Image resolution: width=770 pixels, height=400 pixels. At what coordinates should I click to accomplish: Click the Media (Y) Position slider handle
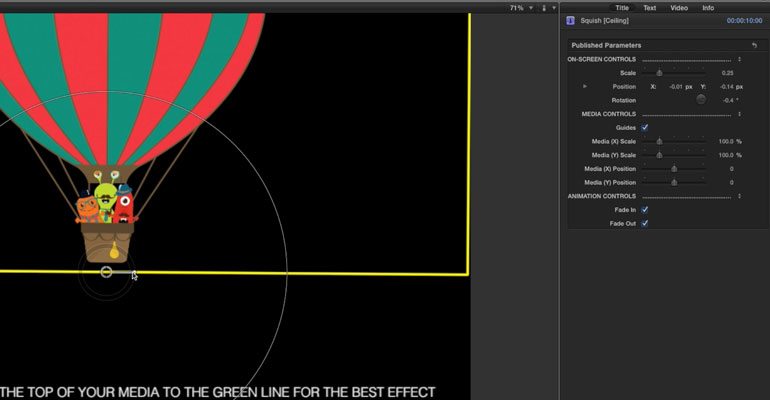click(x=674, y=183)
